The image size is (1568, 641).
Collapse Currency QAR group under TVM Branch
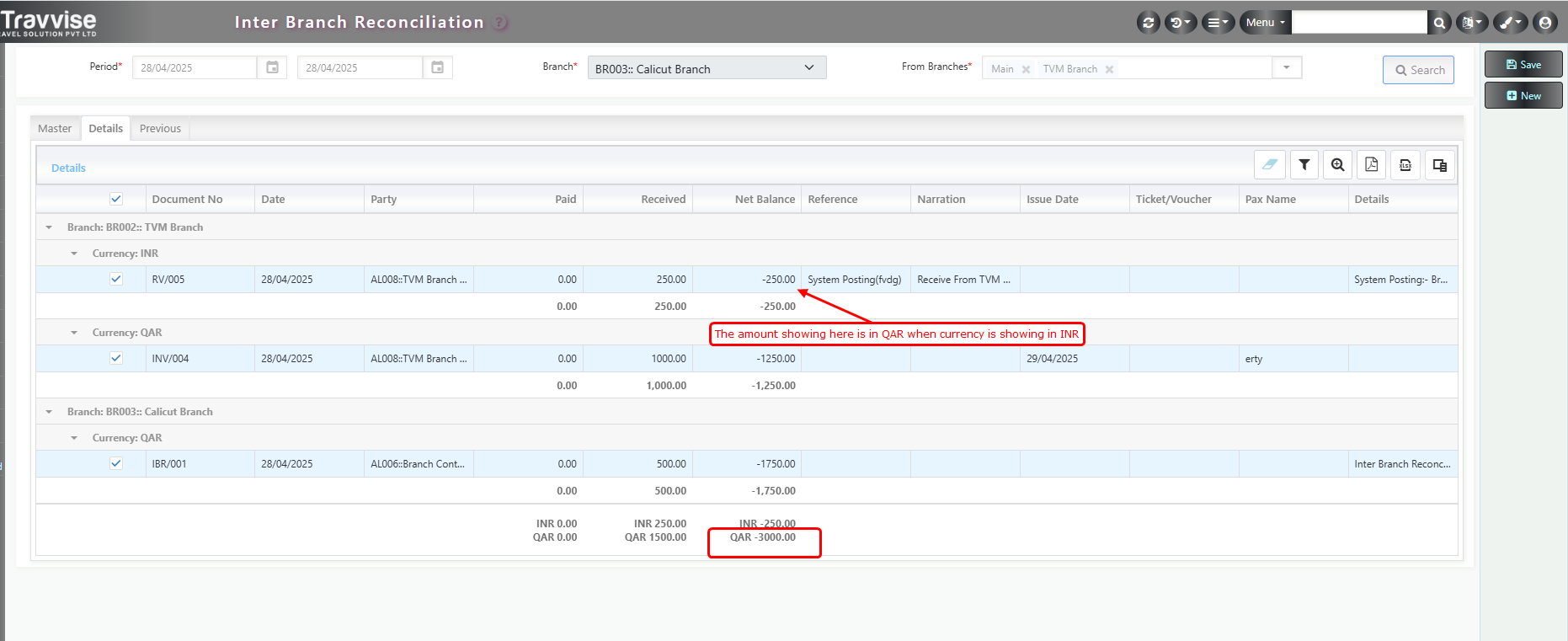tap(74, 333)
